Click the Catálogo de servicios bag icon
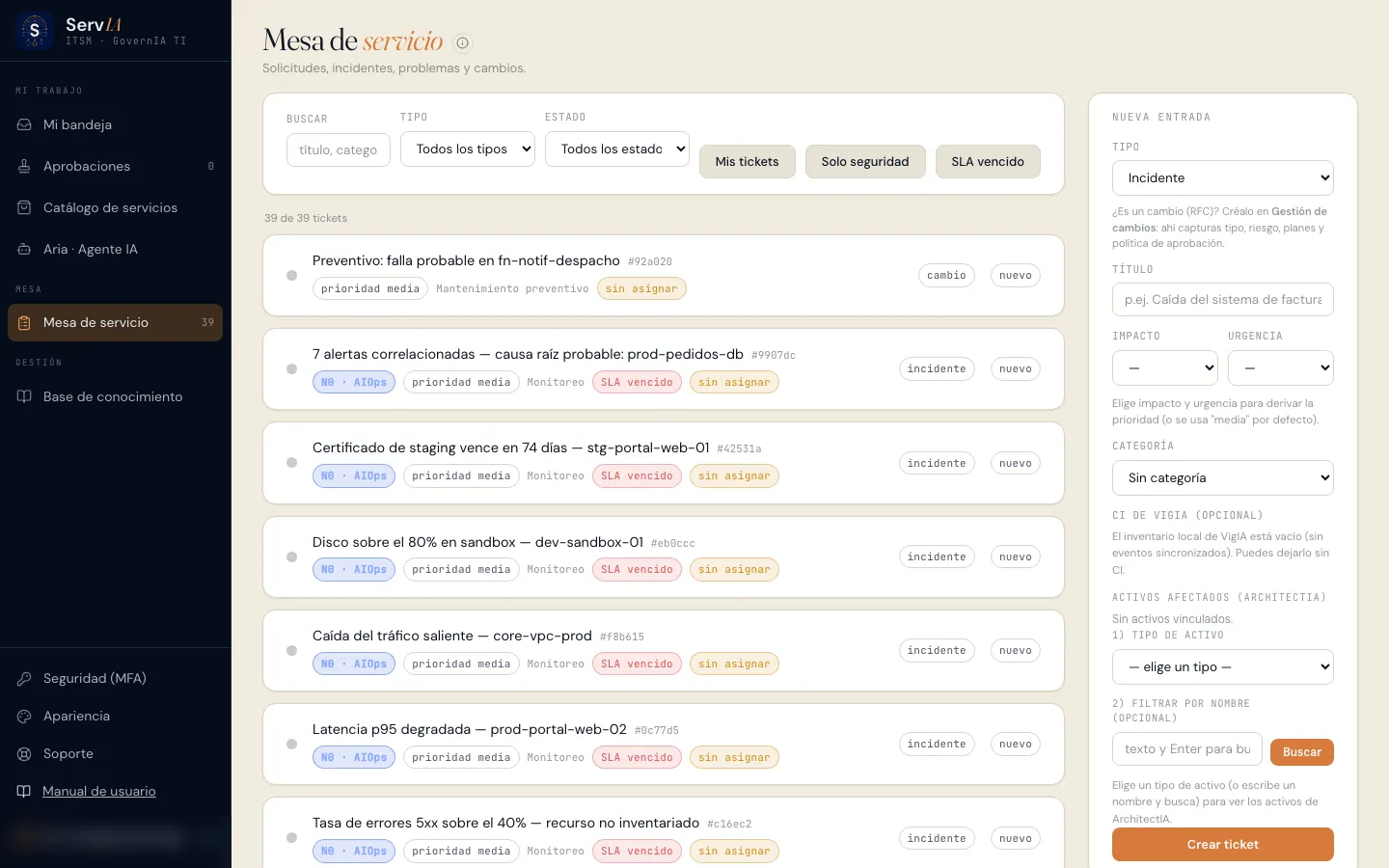This screenshot has height=868, width=1389. point(24,207)
